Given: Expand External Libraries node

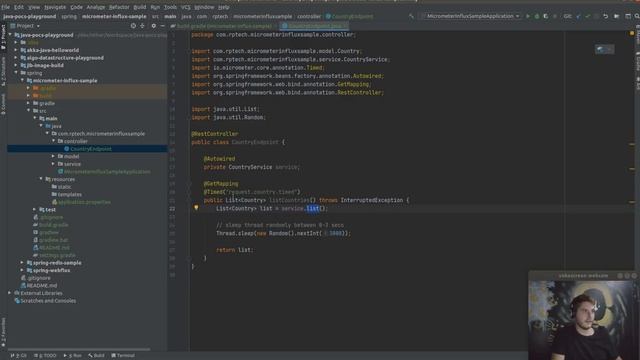Looking at the screenshot, I should pyautogui.click(x=10, y=293).
